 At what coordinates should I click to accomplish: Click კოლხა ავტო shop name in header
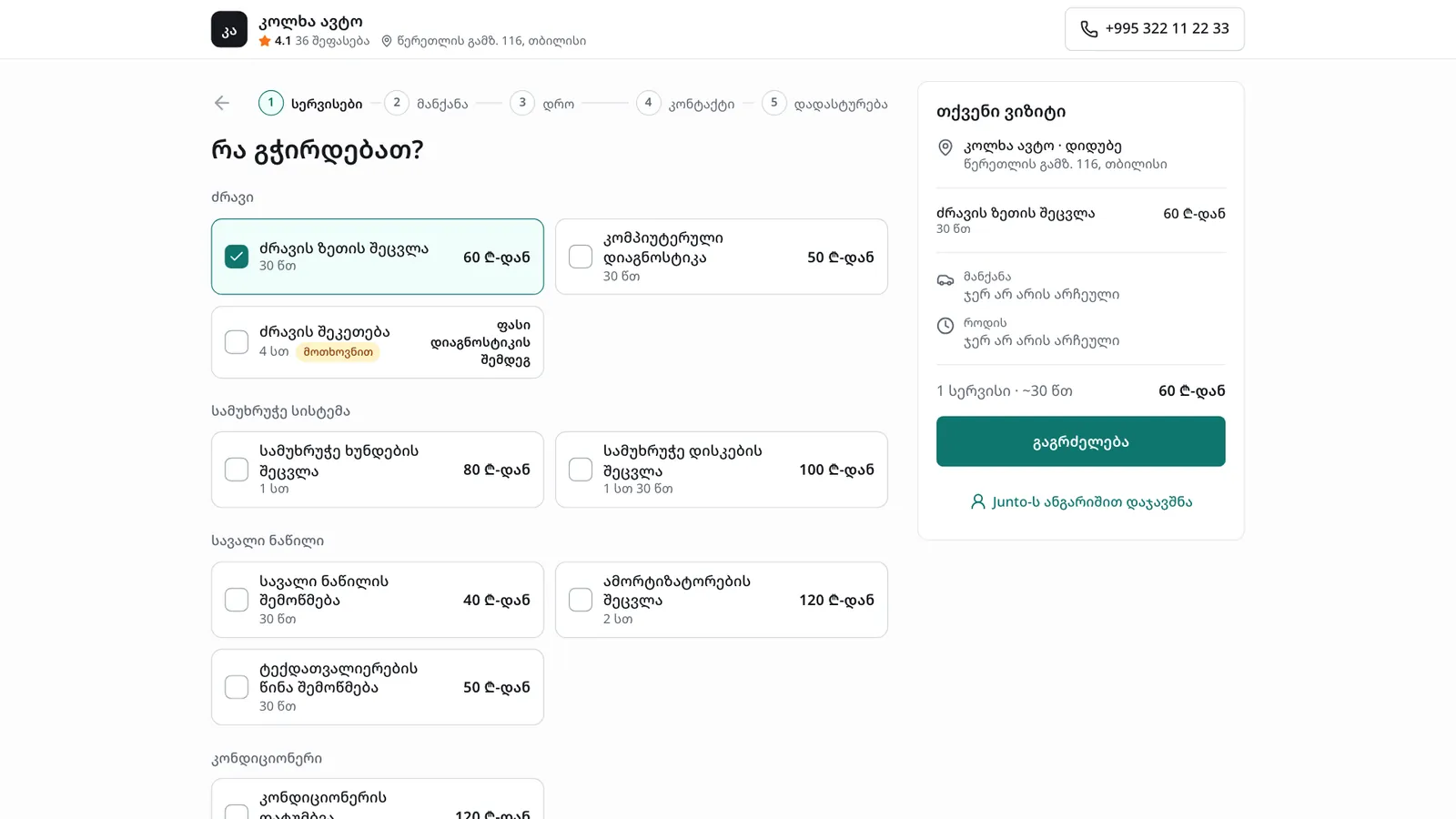pyautogui.click(x=310, y=22)
